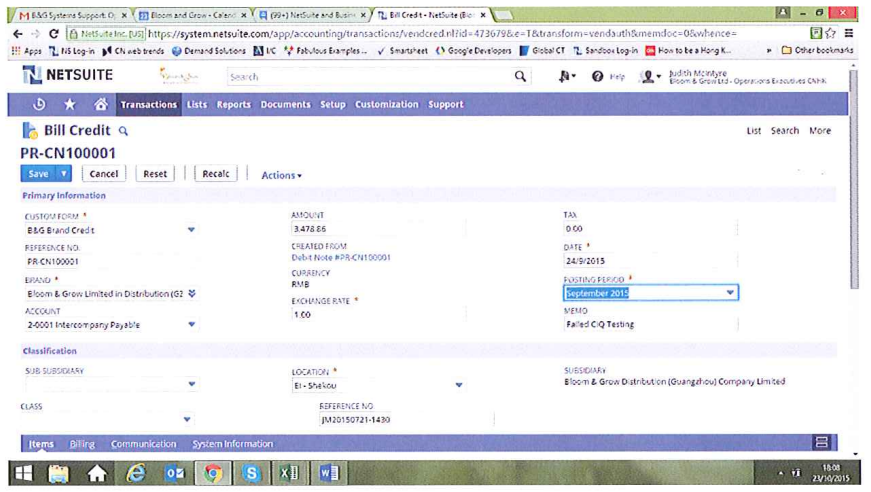This screenshot has width=871, height=492.
Task: Open the Shortcuts star icon
Action: click(69, 104)
